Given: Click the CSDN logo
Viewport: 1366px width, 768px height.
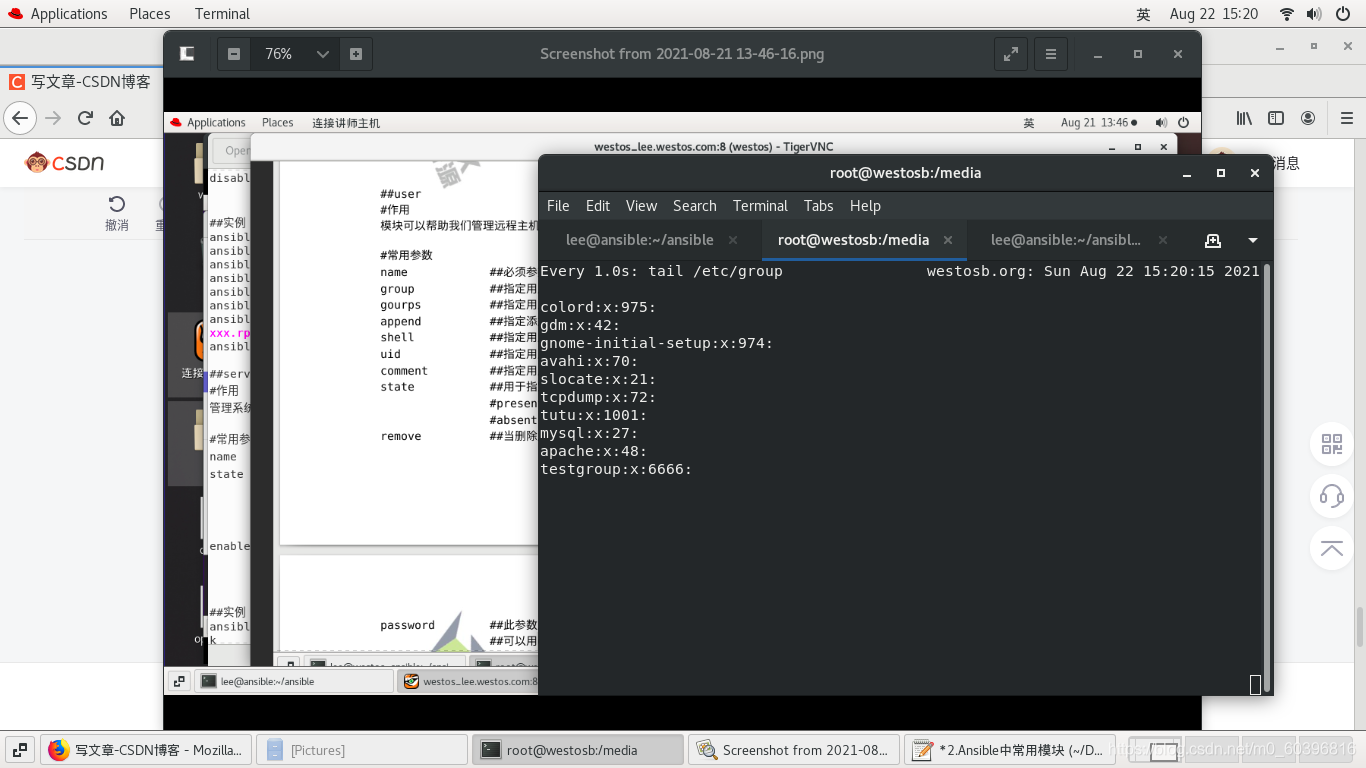Looking at the screenshot, I should click(65, 162).
